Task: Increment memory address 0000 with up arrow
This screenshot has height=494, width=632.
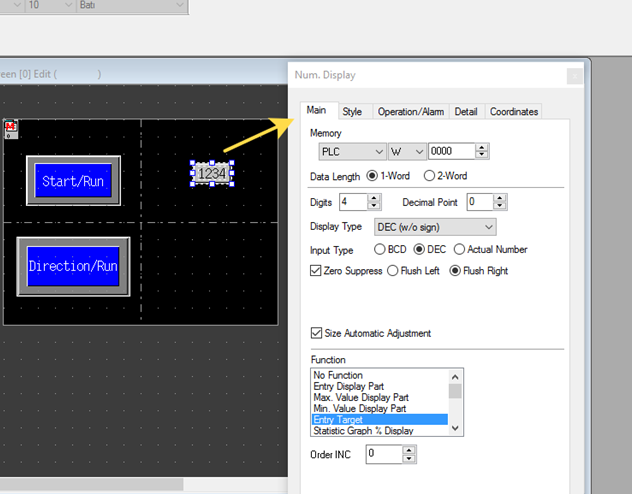Action: tap(482, 147)
